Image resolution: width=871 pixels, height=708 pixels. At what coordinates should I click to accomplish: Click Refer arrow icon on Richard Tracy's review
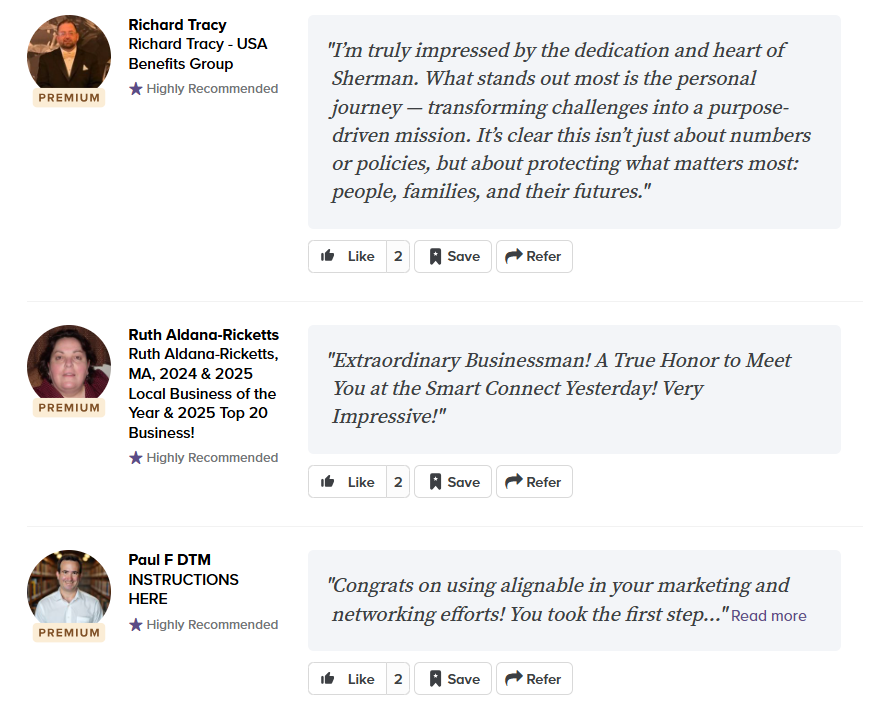coord(514,256)
